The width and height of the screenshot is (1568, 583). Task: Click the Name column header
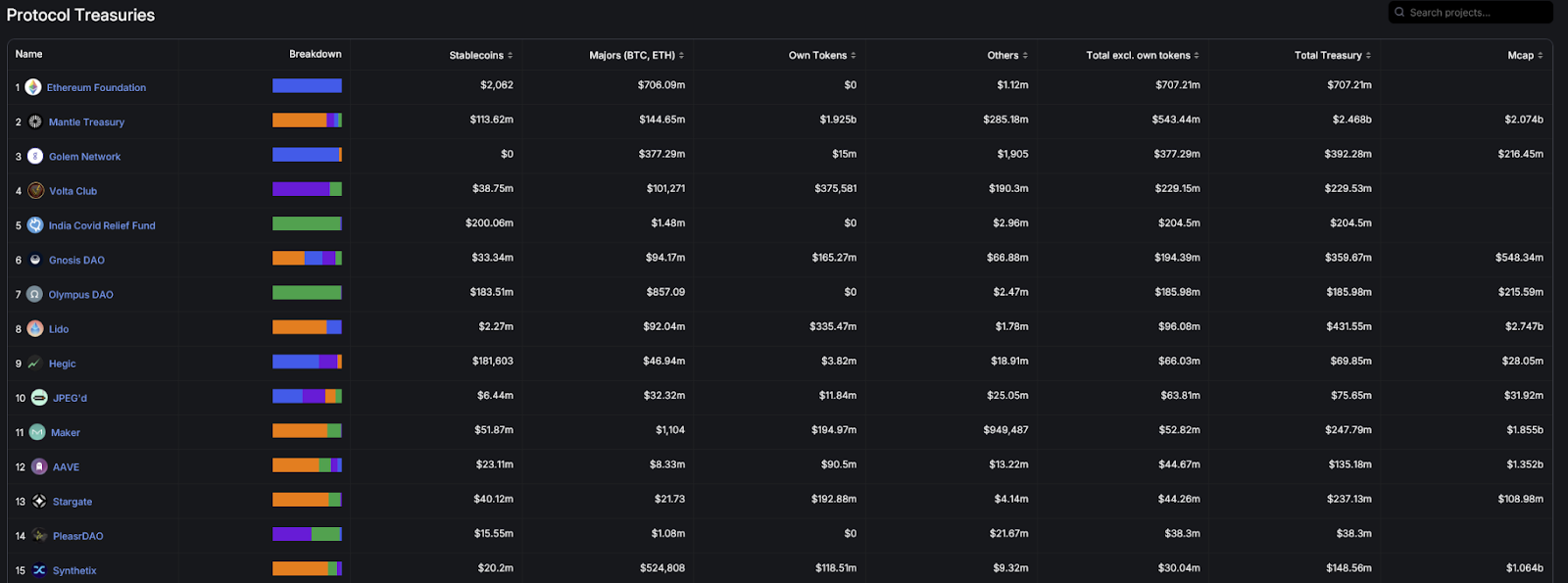tap(28, 54)
